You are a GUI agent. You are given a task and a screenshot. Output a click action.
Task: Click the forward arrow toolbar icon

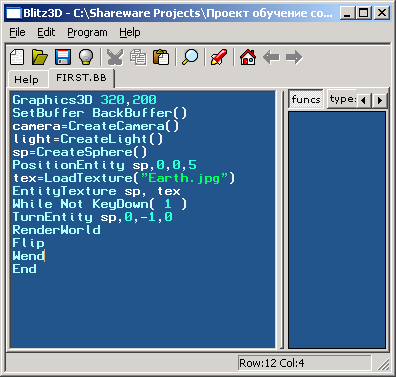click(x=294, y=57)
